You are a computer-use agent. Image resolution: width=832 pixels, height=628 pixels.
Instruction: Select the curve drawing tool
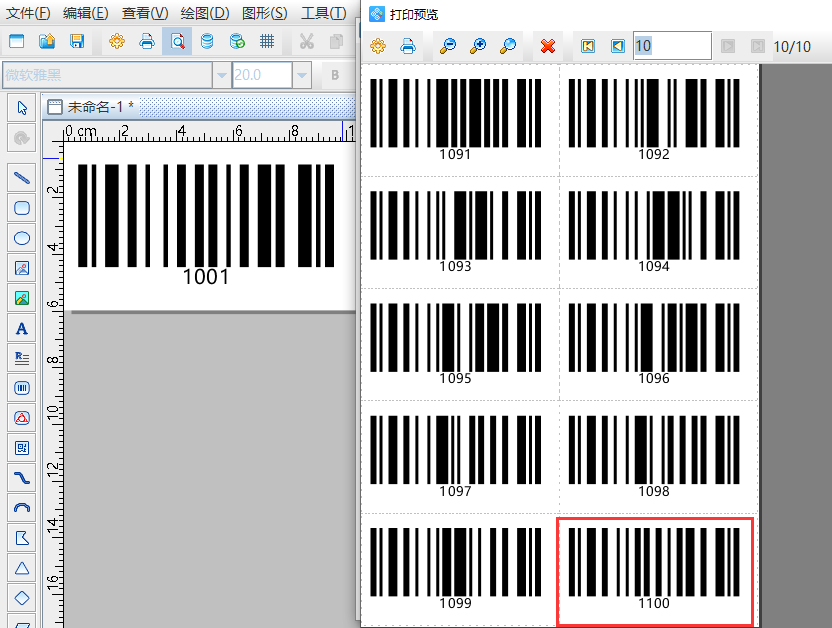tap(22, 478)
